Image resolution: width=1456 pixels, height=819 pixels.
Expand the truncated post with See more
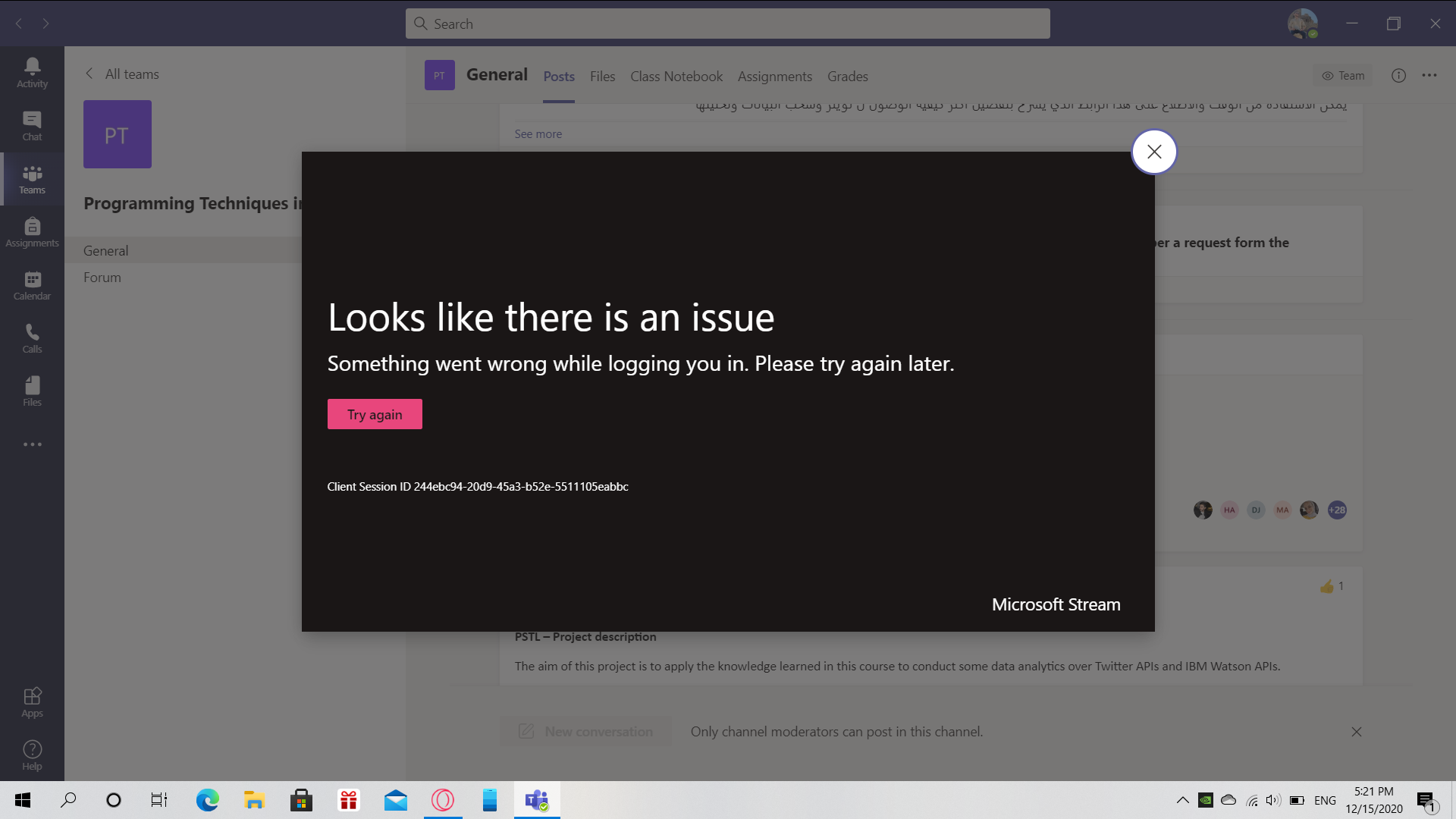click(x=538, y=133)
